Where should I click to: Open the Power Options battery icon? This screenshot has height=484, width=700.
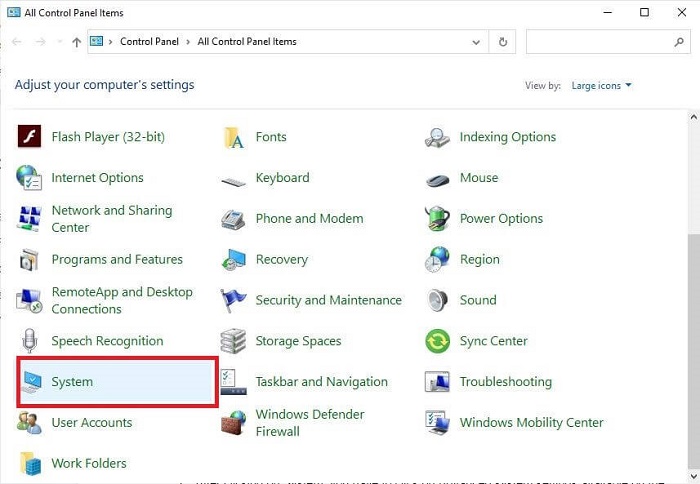click(x=437, y=218)
